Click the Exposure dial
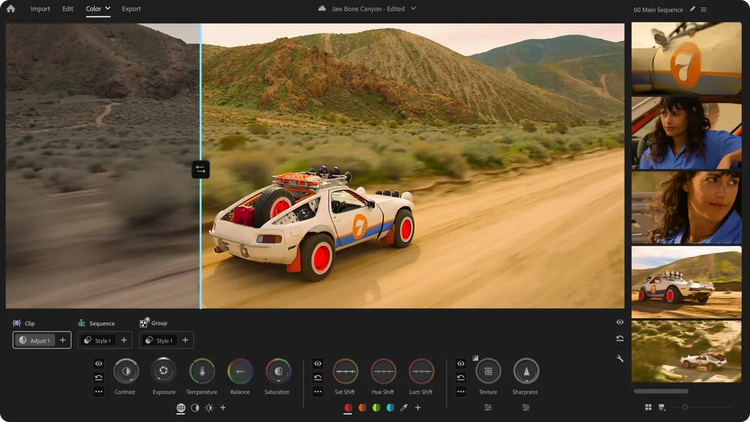750x422 pixels. tap(164, 371)
